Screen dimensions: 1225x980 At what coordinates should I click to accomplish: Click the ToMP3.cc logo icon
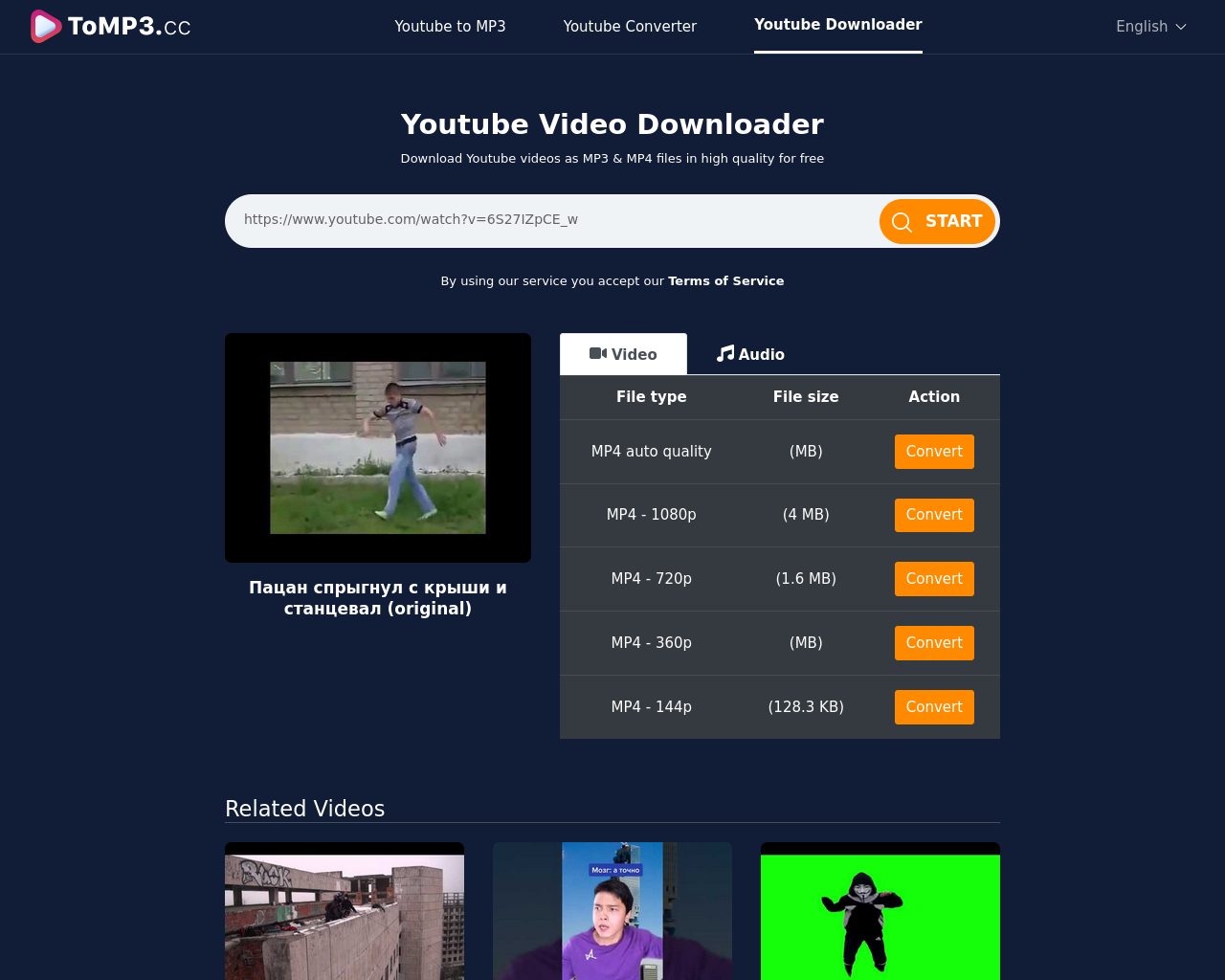pos(46,27)
